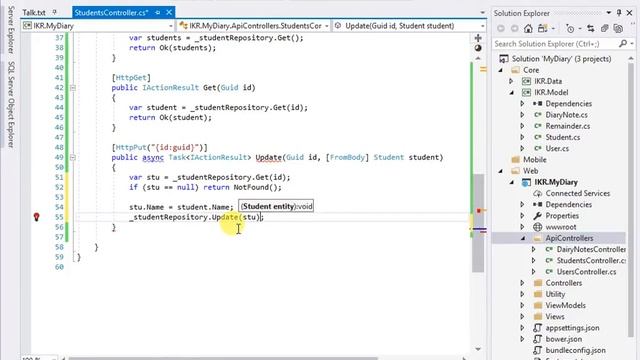This screenshot has height=360, width=640.
Task: Select the Solution 'MyDiary' root node
Action: 561,59
